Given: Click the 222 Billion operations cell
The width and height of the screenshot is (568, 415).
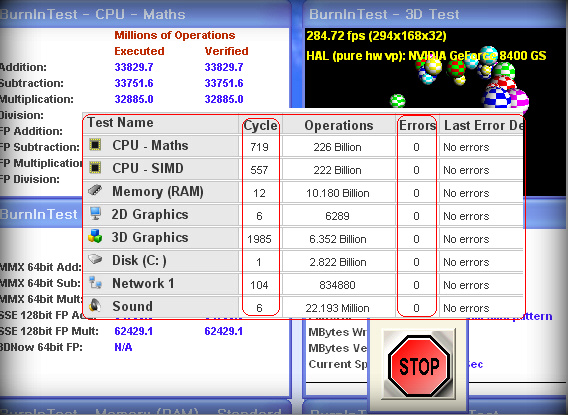Looking at the screenshot, I should [338, 170].
